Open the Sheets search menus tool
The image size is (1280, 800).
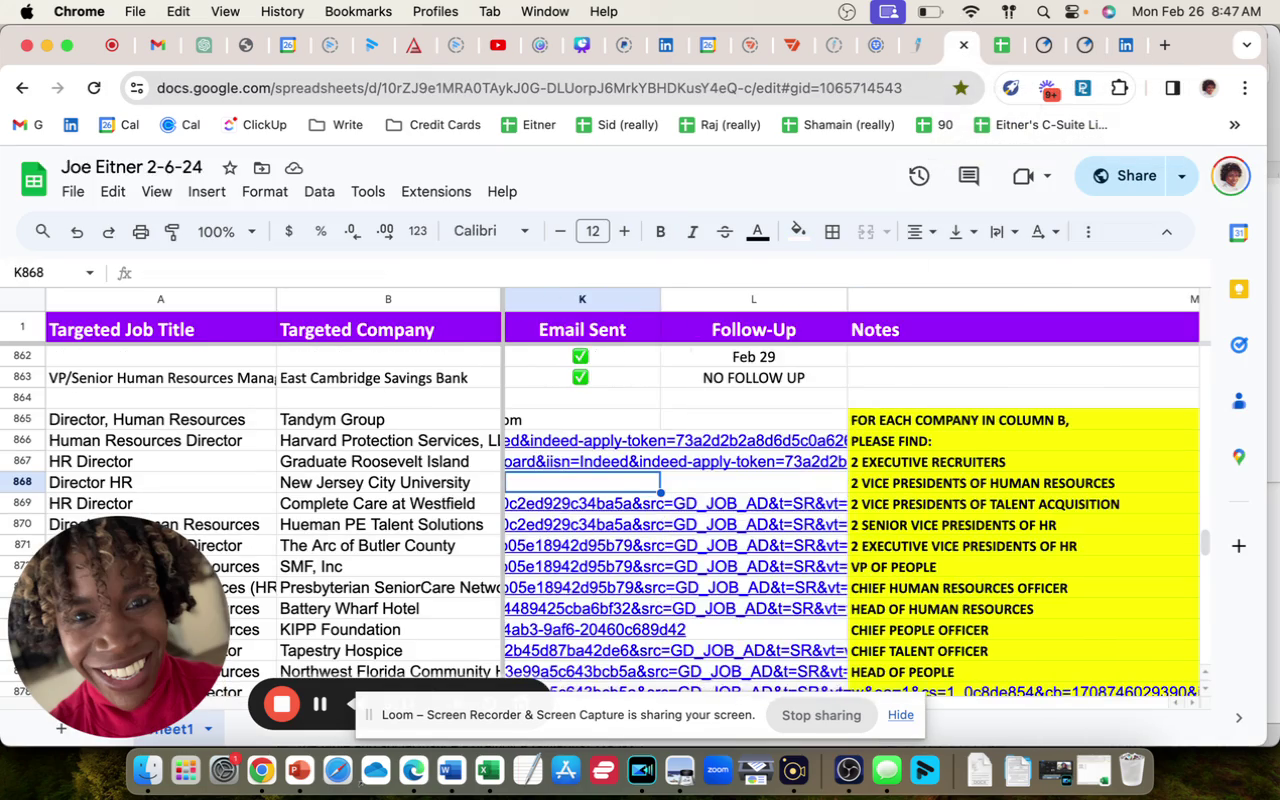pyautogui.click(x=43, y=232)
